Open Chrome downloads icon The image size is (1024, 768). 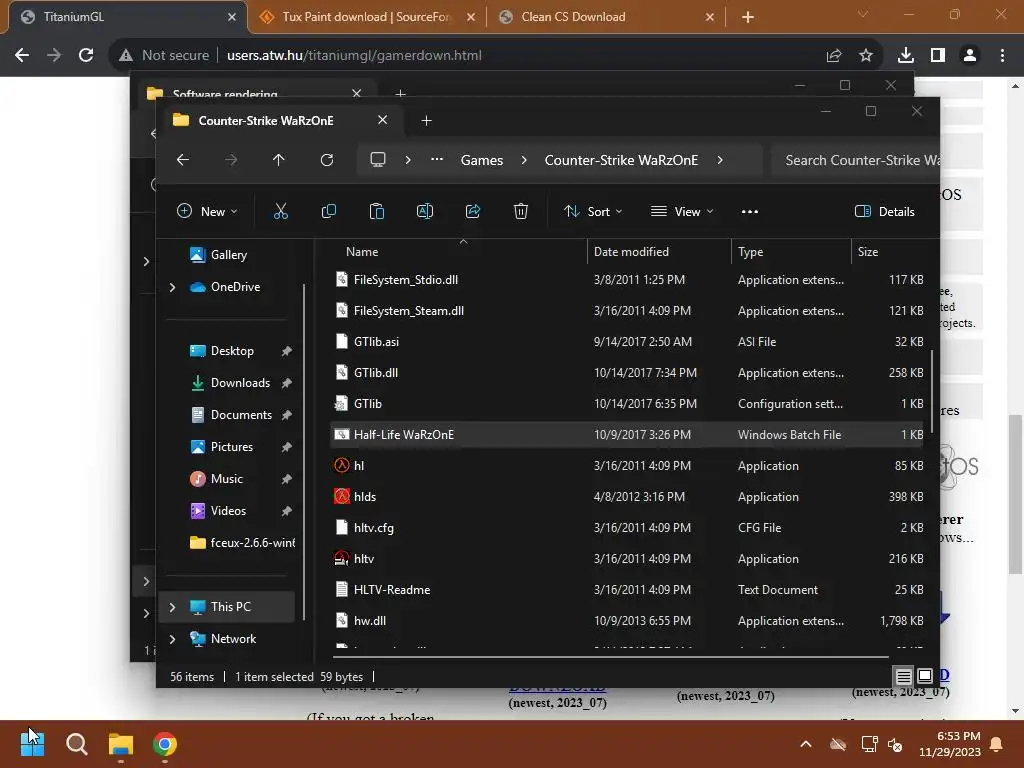pos(905,56)
